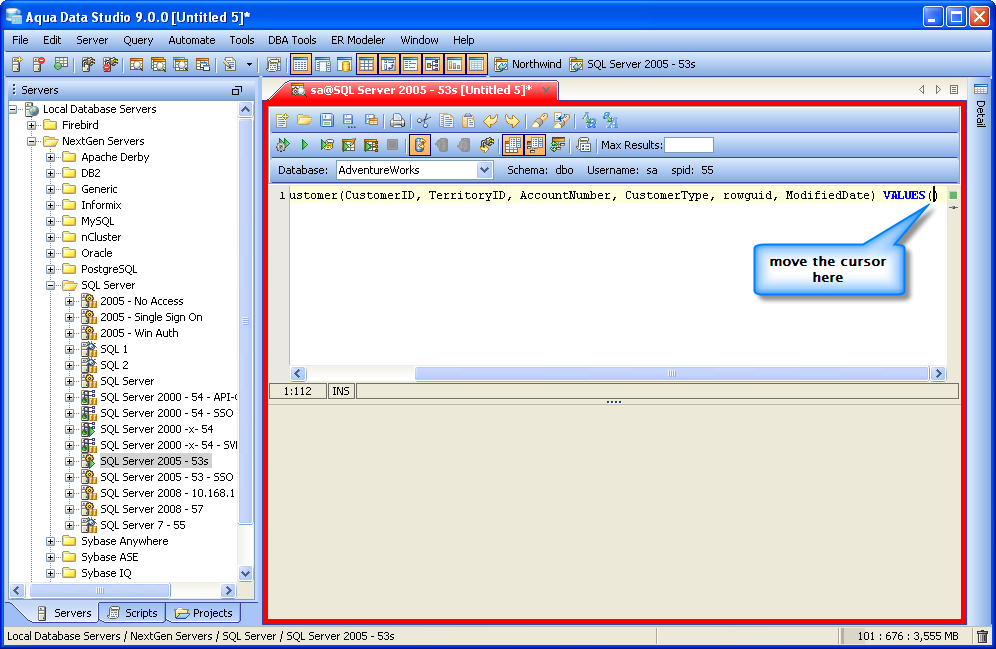Toggle the INS insert mode indicator
This screenshot has height=649, width=996.
(341, 391)
